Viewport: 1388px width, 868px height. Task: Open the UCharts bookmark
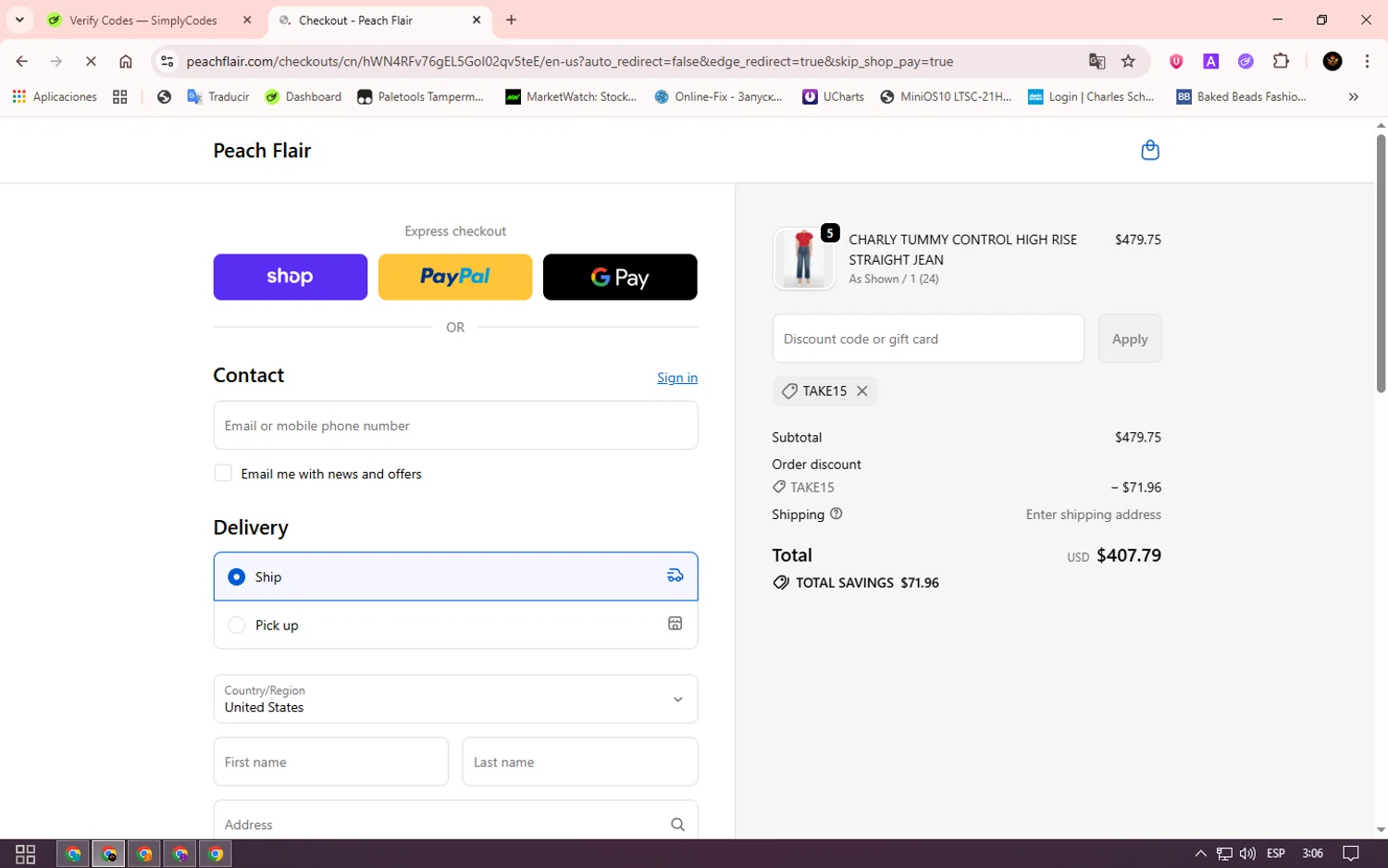coord(833,96)
